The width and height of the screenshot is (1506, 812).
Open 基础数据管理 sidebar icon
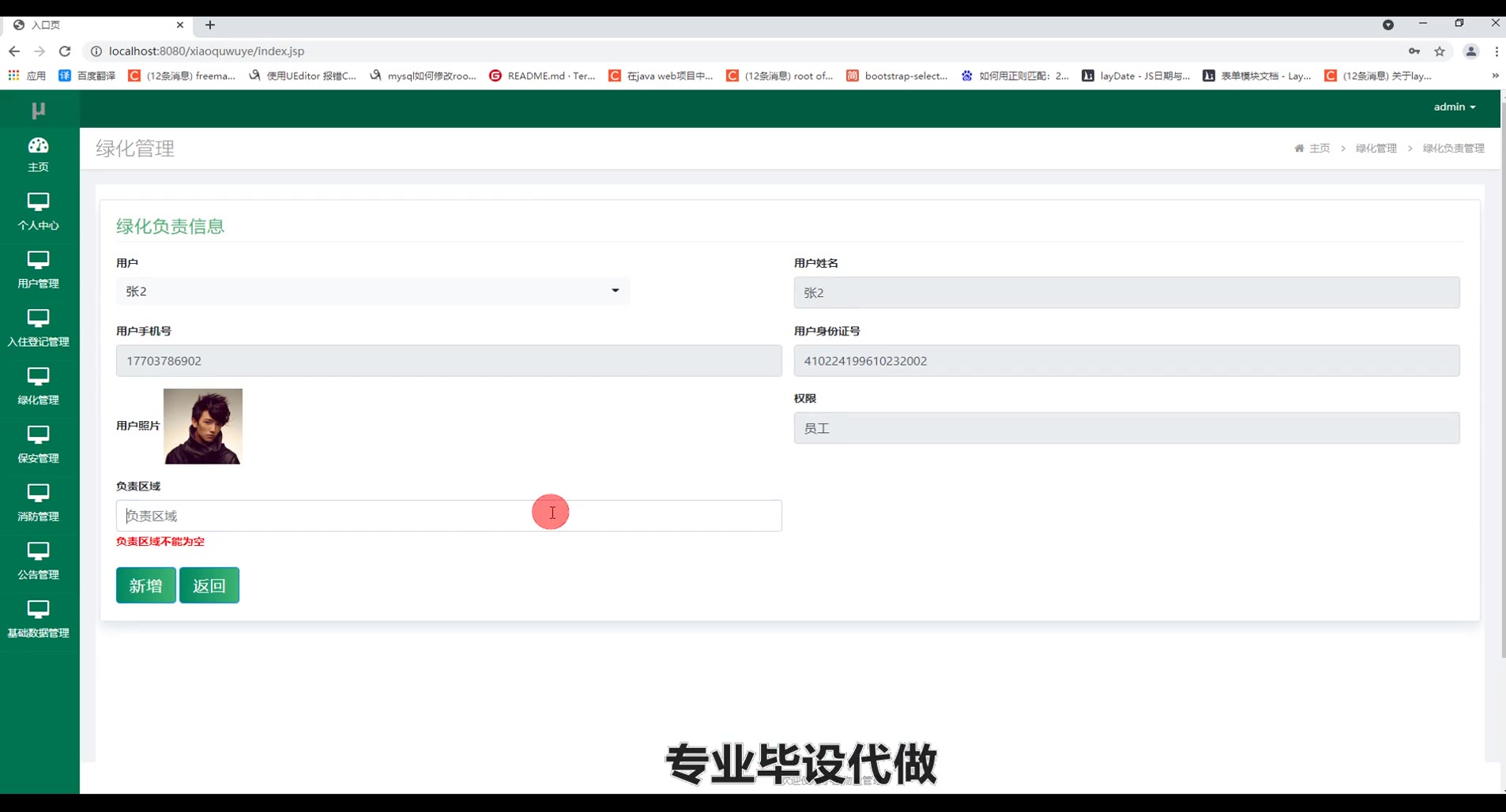[x=38, y=610]
